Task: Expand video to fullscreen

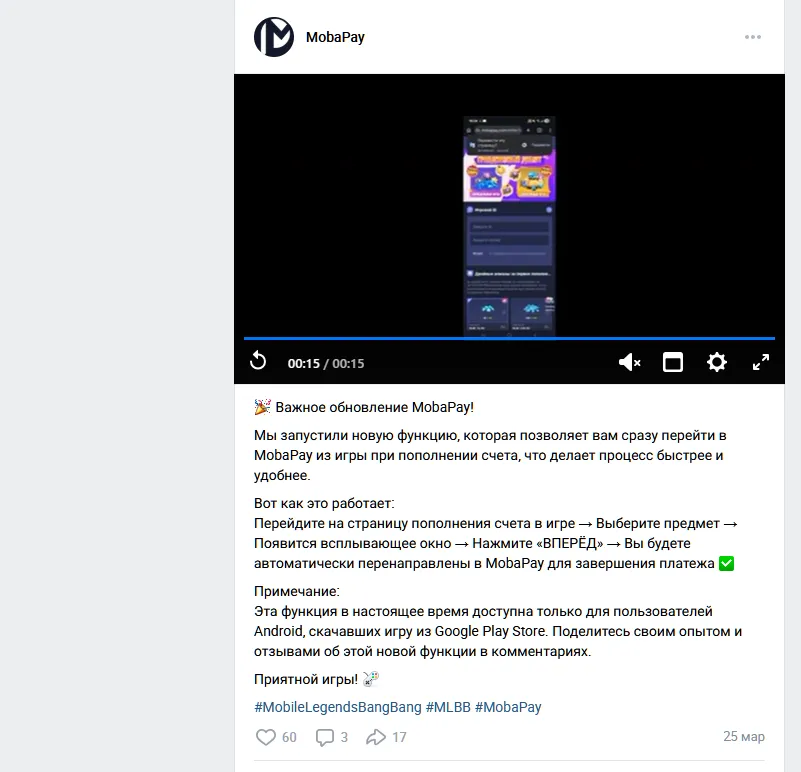Action: pyautogui.click(x=761, y=362)
